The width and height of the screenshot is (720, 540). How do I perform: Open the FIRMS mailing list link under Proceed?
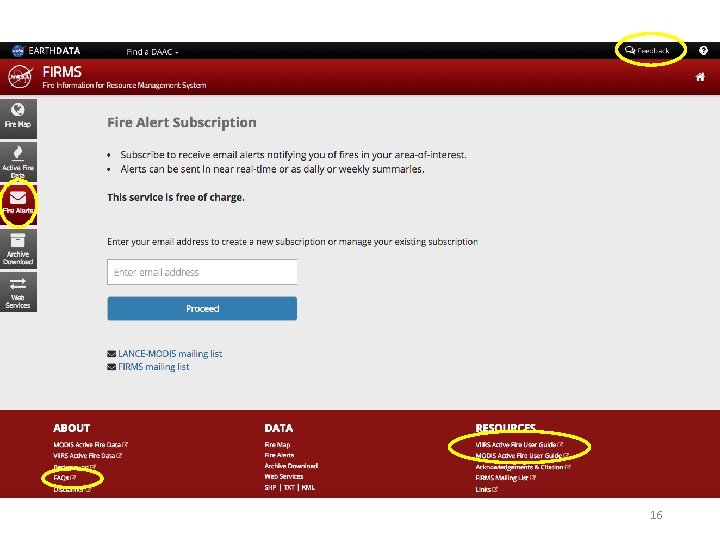pyautogui.click(x=153, y=366)
